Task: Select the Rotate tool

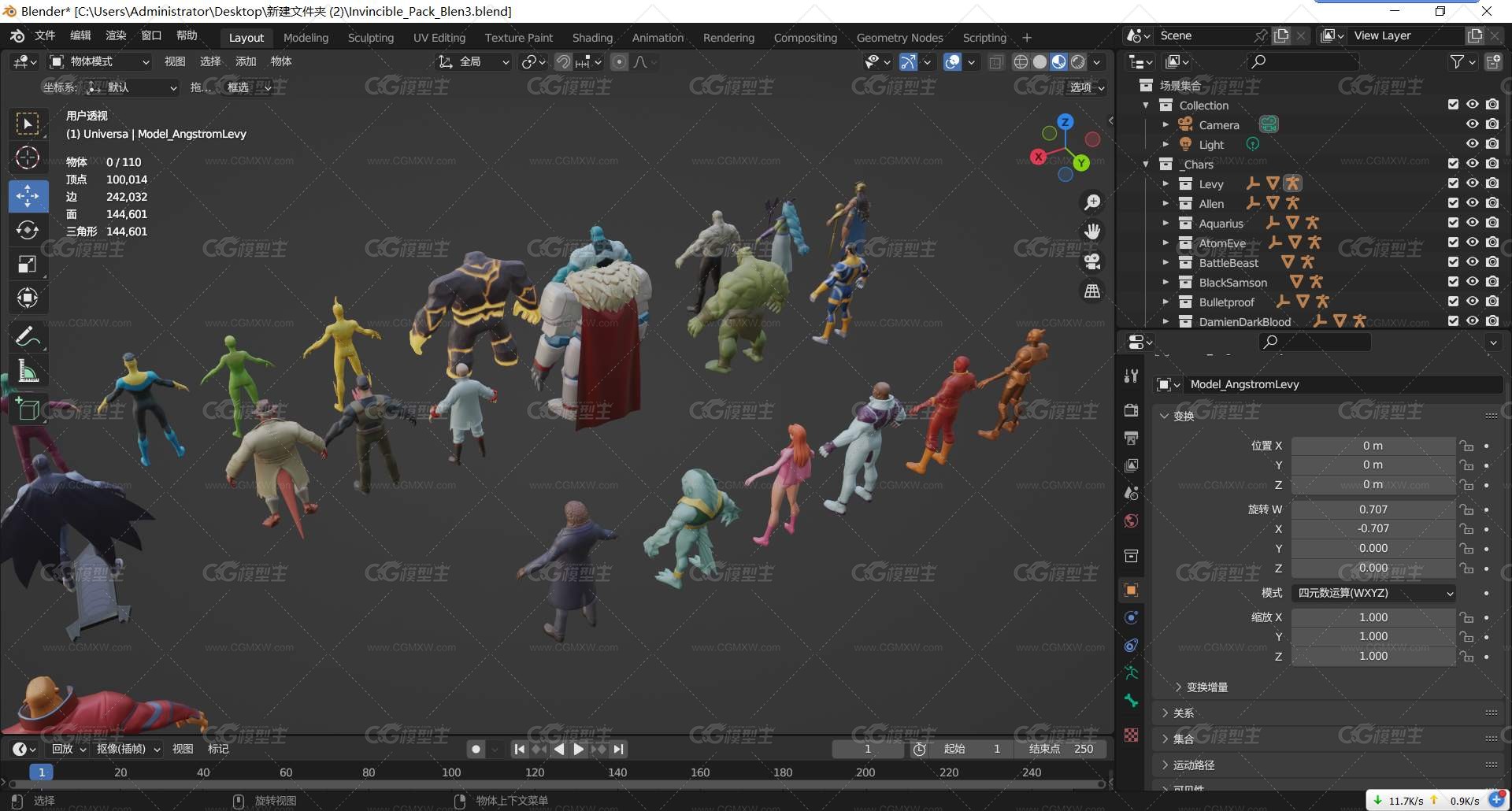Action: [x=28, y=230]
